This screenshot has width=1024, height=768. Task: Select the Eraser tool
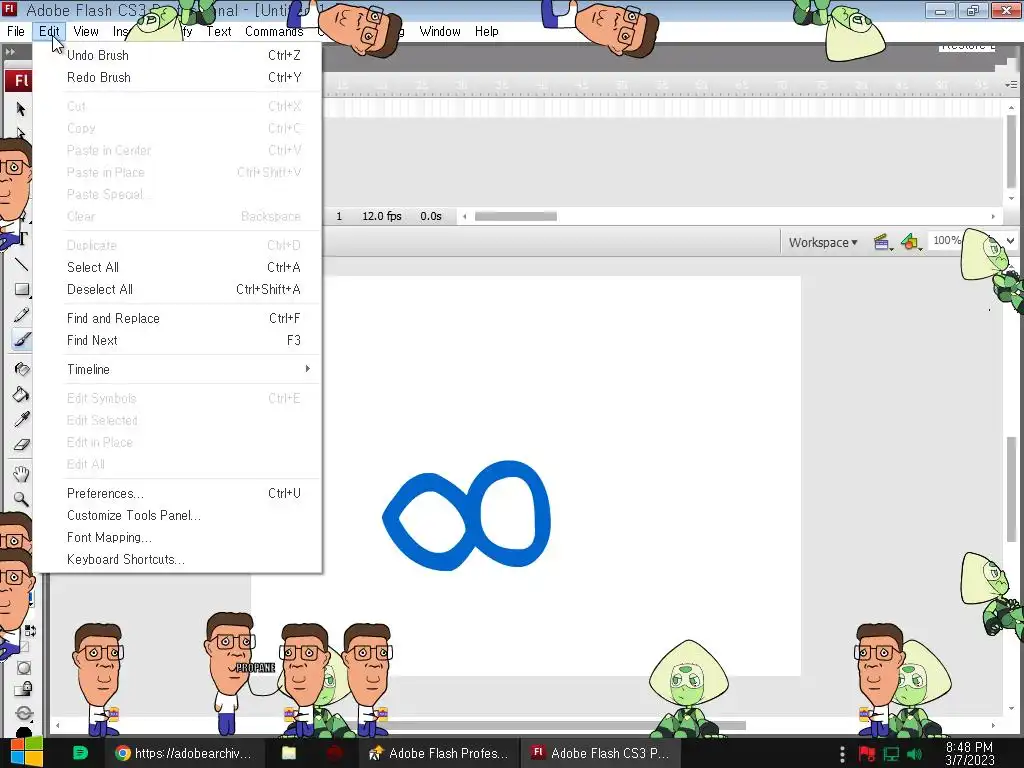click(22, 445)
